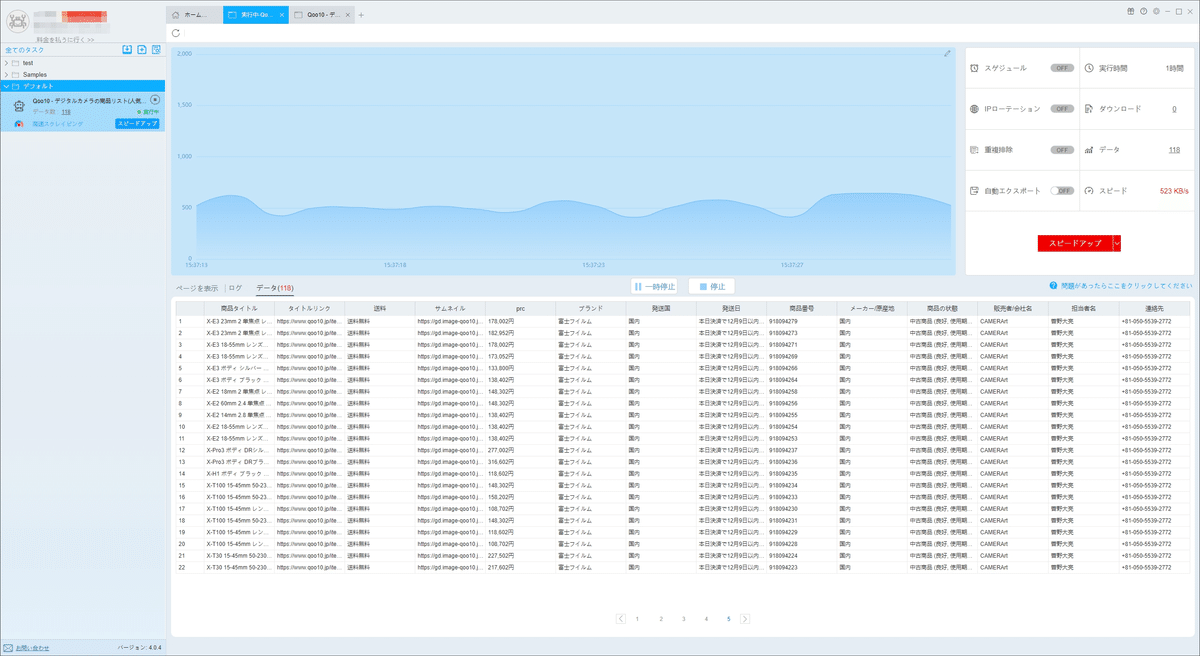Viewport: 1200px width, 656px height.
Task: Click the gift icon in title bar
Action: click(x=1130, y=10)
